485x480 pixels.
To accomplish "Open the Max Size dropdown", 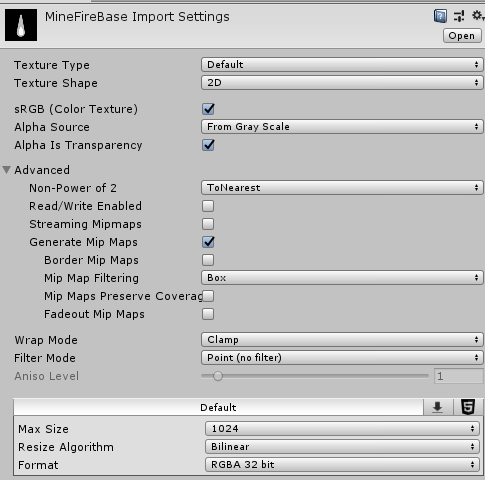I will [x=342, y=429].
